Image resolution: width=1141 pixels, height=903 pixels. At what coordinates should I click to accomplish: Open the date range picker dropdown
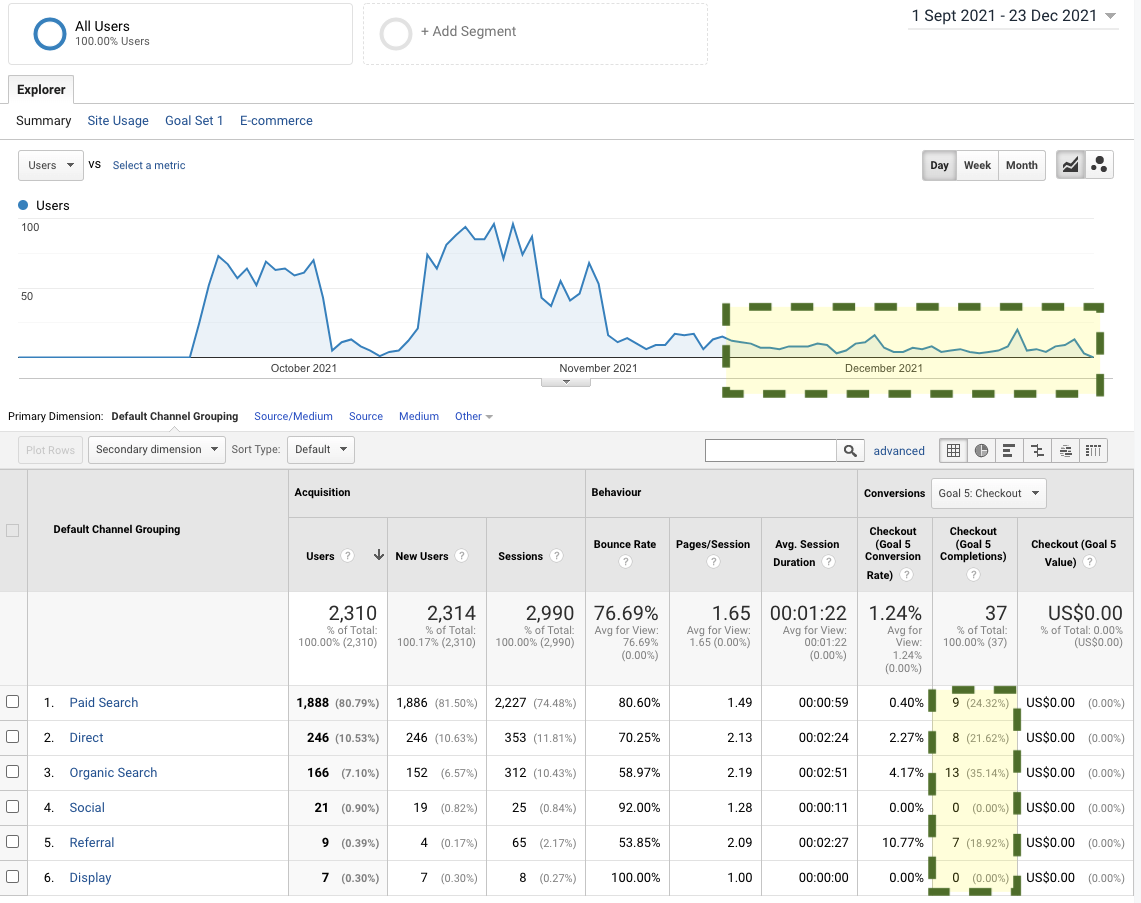[x=1013, y=16]
